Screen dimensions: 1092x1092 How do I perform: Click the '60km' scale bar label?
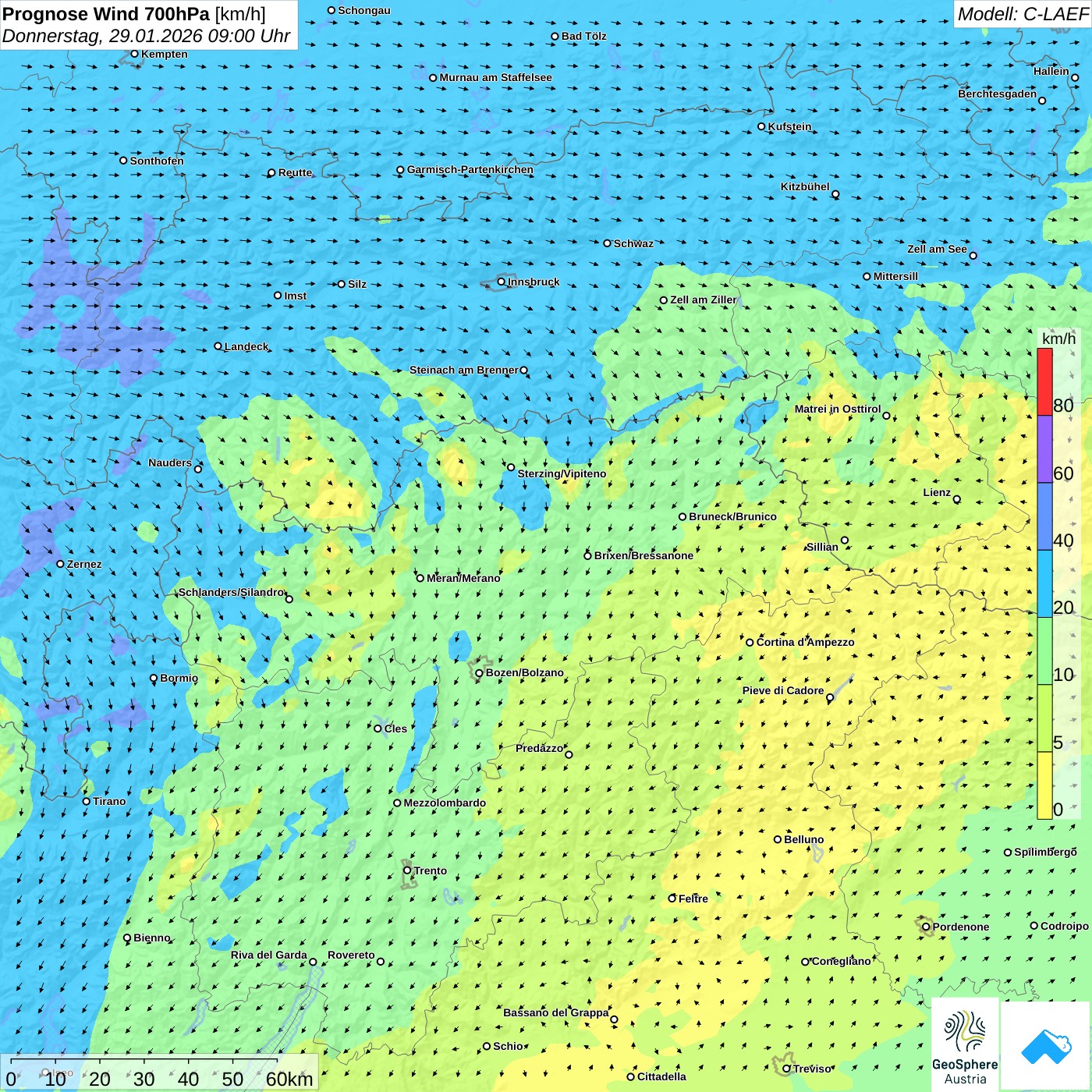pos(289,1079)
